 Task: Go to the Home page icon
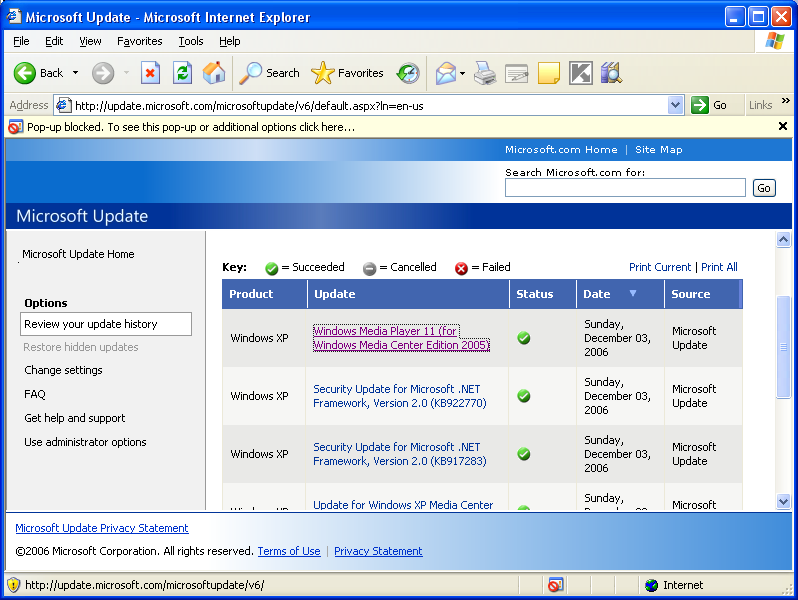coord(214,73)
